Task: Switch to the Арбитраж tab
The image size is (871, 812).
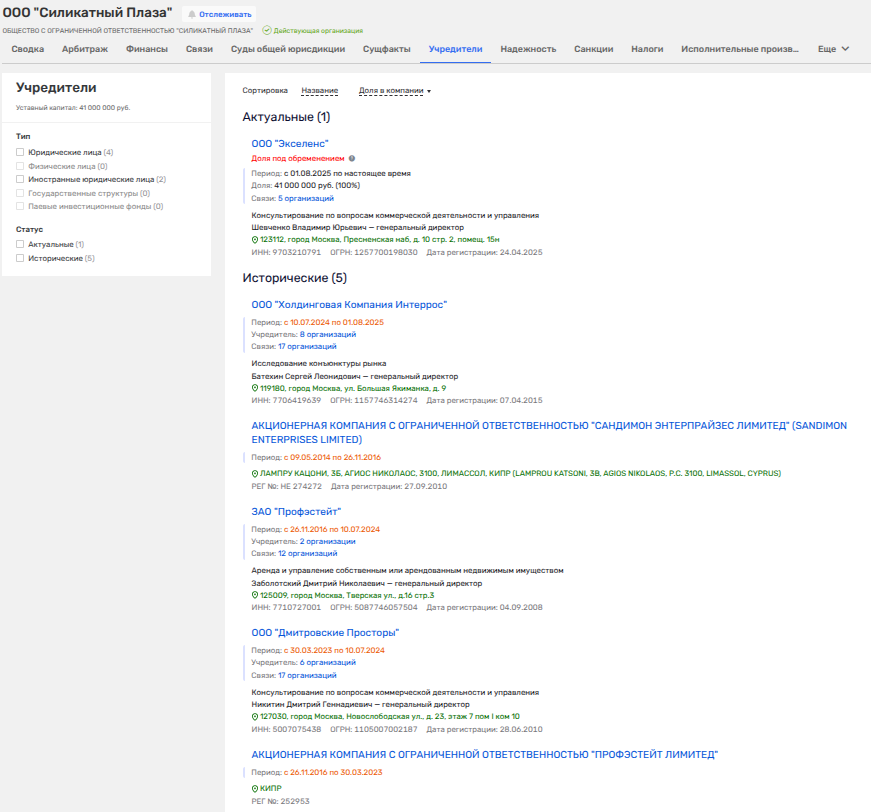Action: [86, 49]
